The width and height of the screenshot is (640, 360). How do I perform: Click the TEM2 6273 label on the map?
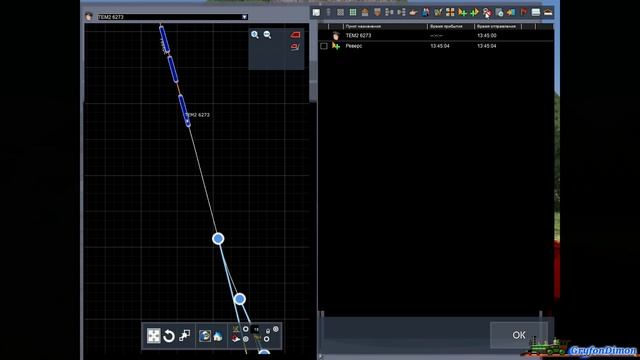tap(198, 115)
